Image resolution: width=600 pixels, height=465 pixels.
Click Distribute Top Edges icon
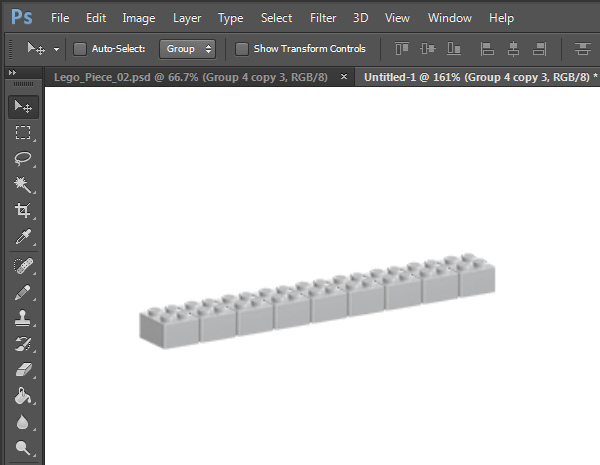click(582, 49)
